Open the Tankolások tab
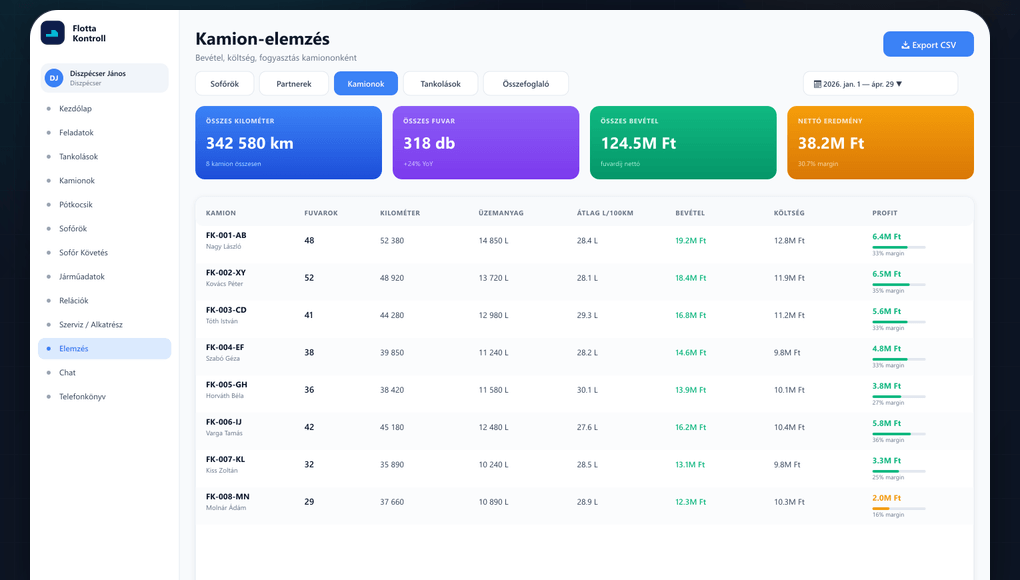This screenshot has height=580, width=1020. pyautogui.click(x=440, y=84)
